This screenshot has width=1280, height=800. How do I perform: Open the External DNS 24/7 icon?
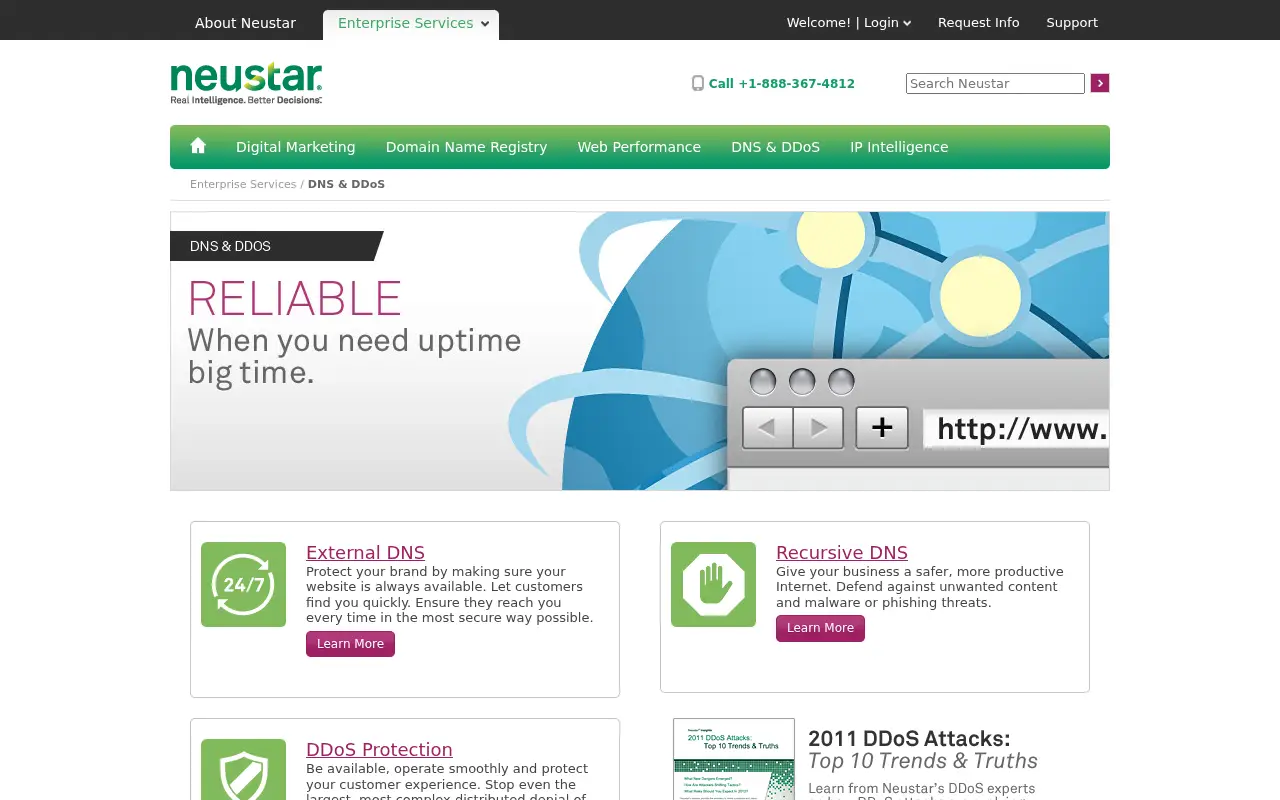coord(243,584)
